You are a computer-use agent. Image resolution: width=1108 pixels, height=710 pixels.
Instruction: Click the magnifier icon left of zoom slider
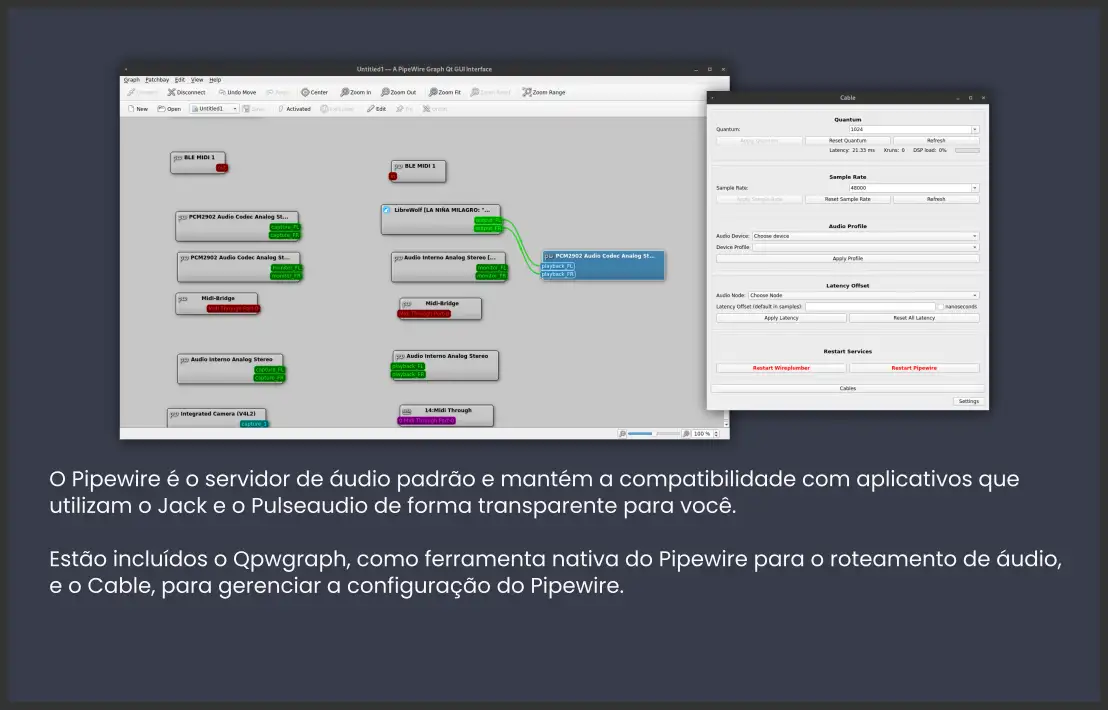pyautogui.click(x=622, y=434)
